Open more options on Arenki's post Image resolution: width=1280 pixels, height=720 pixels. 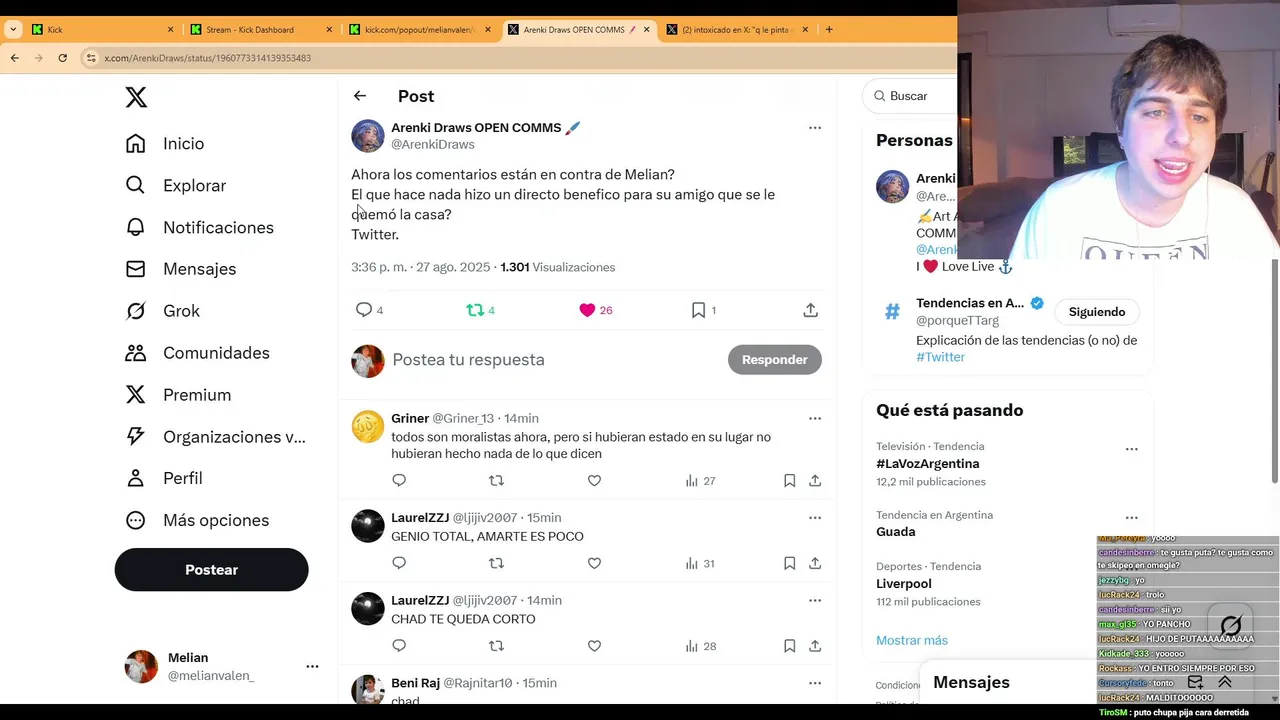pyautogui.click(x=815, y=128)
